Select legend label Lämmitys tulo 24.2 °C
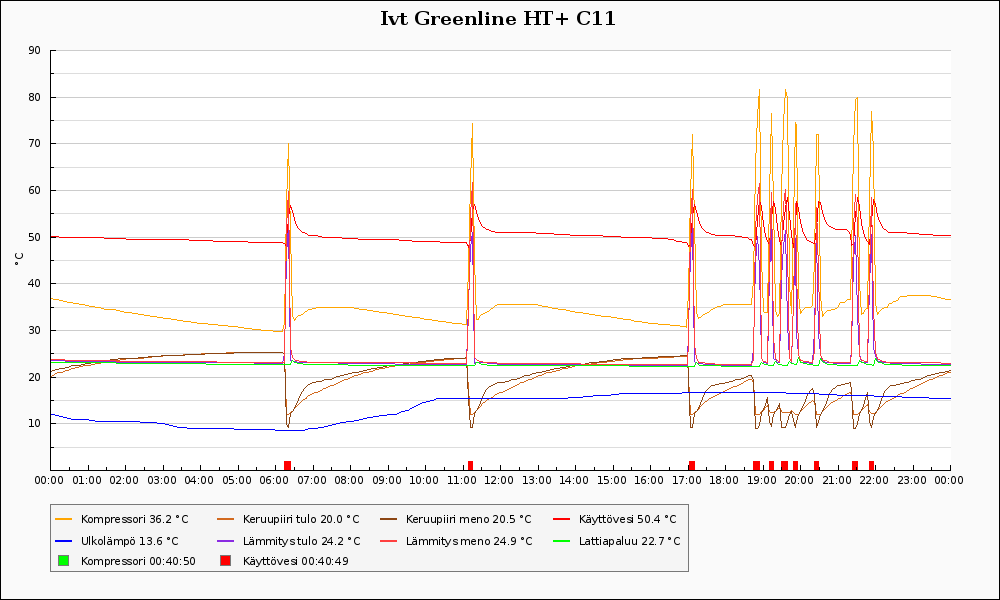The width and height of the screenshot is (1000, 600). [302, 541]
